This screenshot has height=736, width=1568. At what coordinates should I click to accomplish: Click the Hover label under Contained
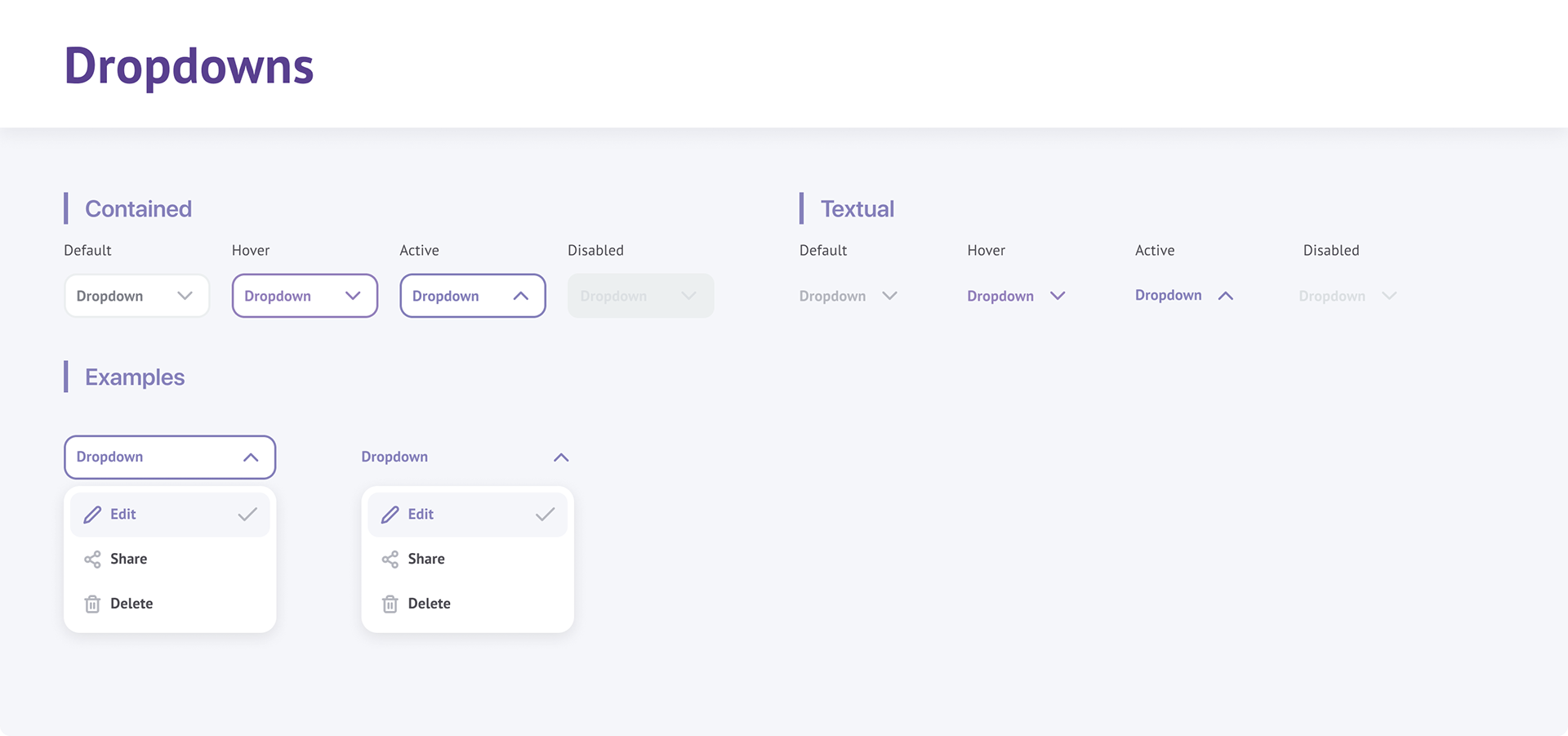coord(251,251)
